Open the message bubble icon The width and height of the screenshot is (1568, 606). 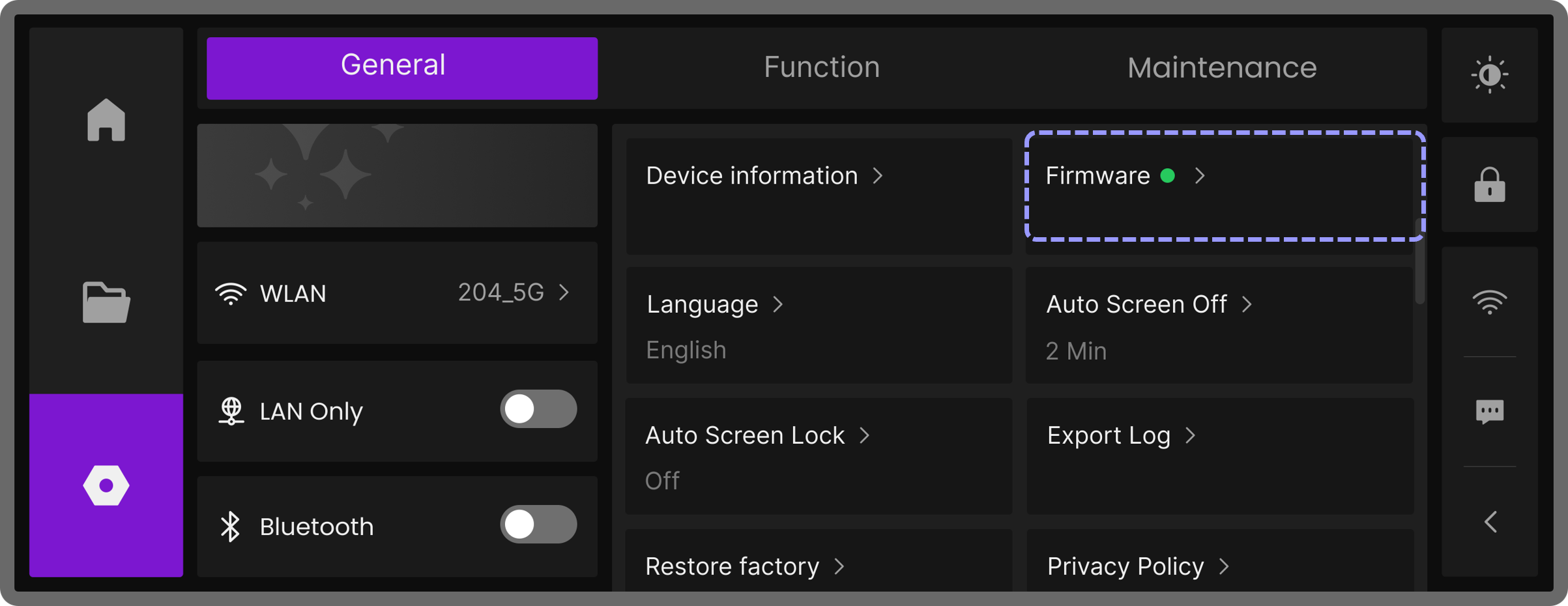[x=1489, y=412]
